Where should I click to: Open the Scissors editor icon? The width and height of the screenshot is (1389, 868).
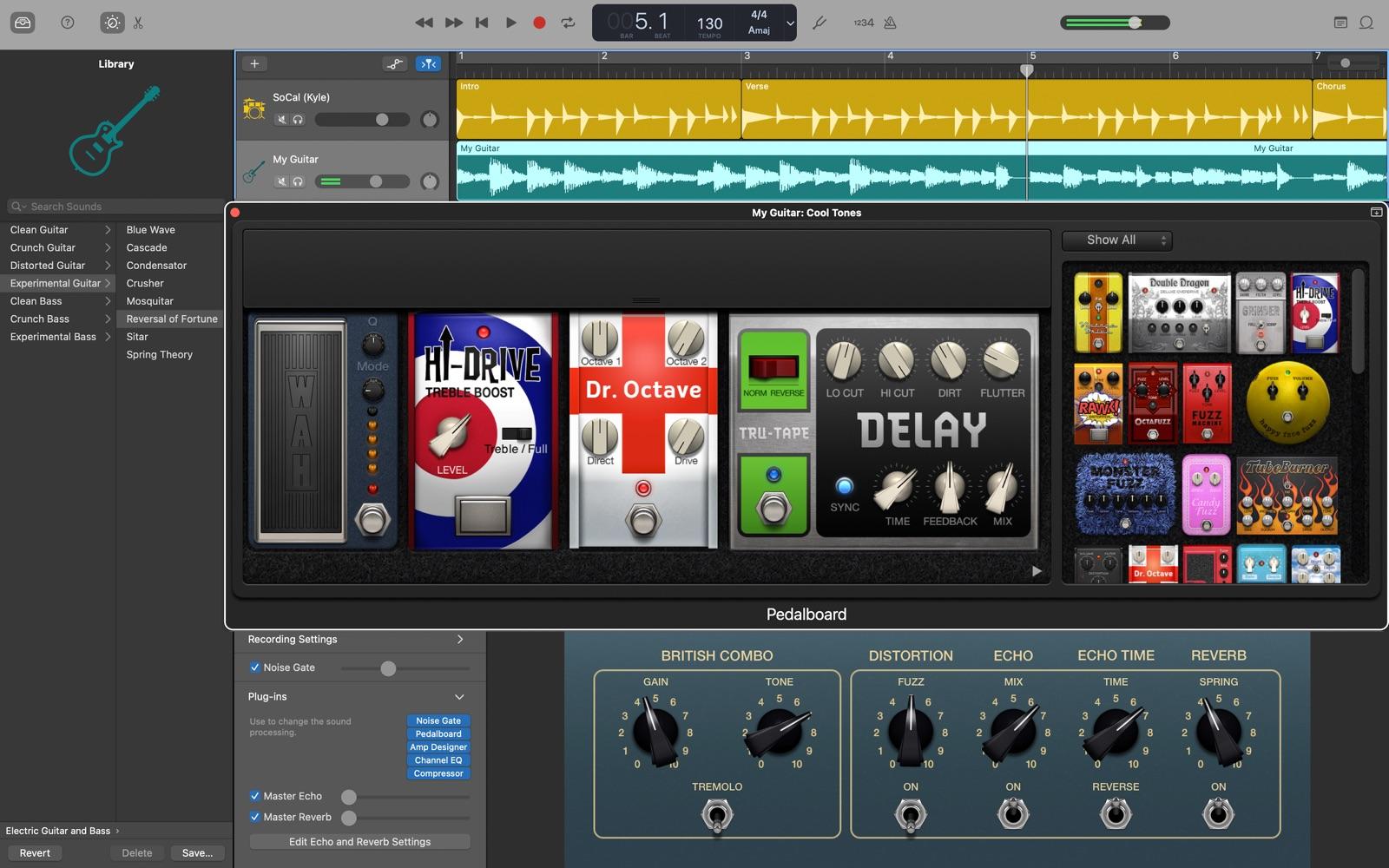[x=138, y=23]
